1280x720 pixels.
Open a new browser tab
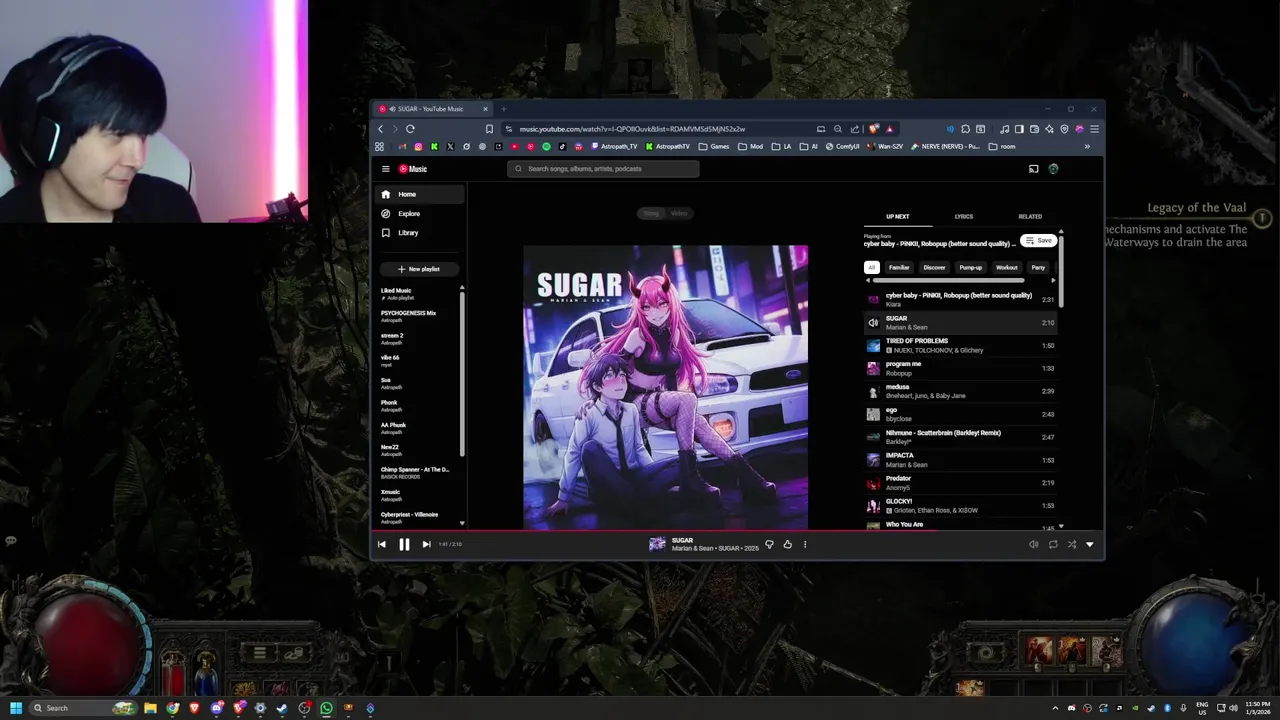click(504, 109)
